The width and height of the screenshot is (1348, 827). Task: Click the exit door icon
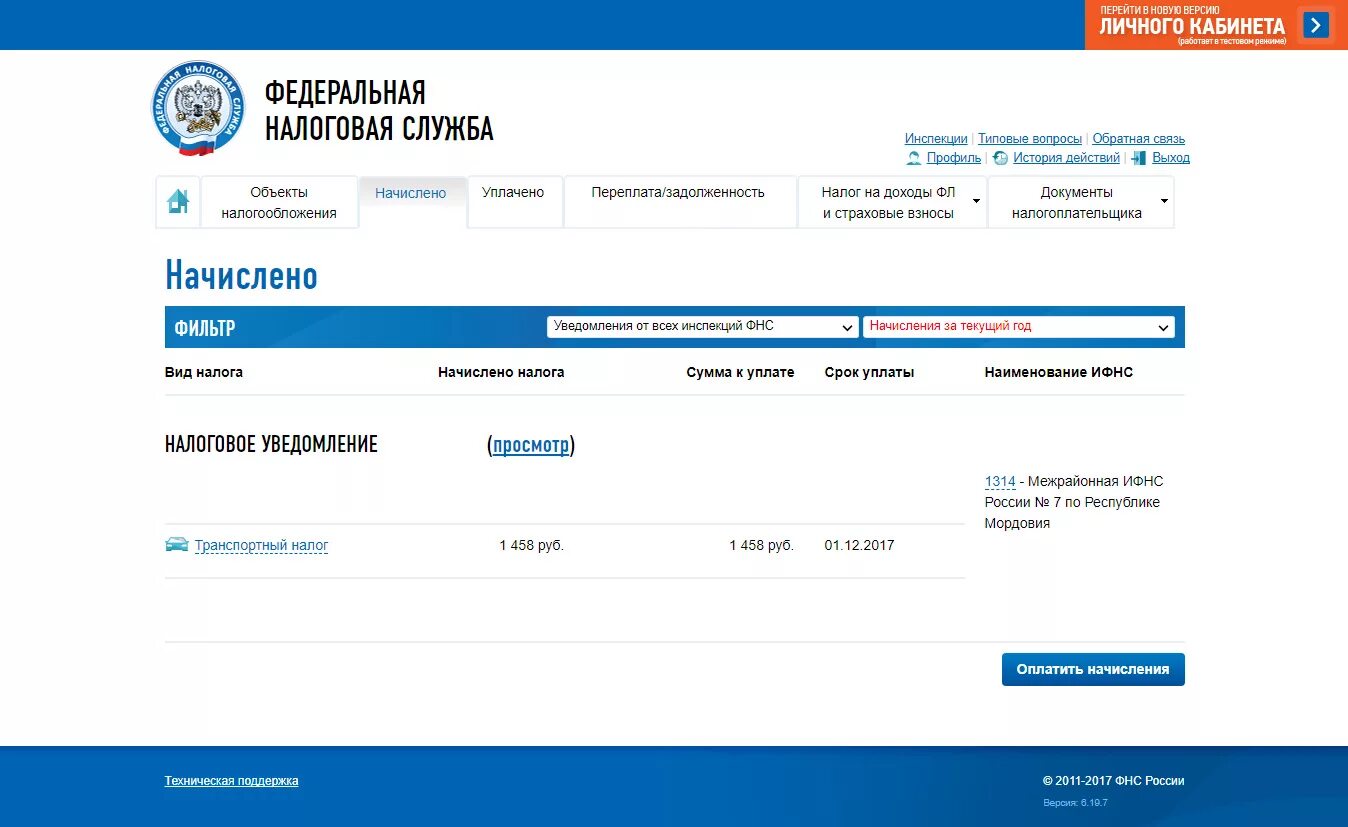[x=1139, y=158]
